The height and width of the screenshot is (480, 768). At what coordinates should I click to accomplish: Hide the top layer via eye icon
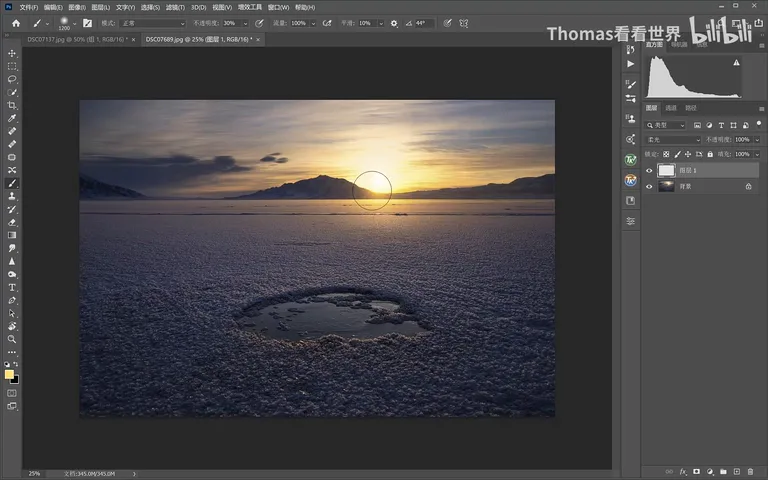(649, 170)
